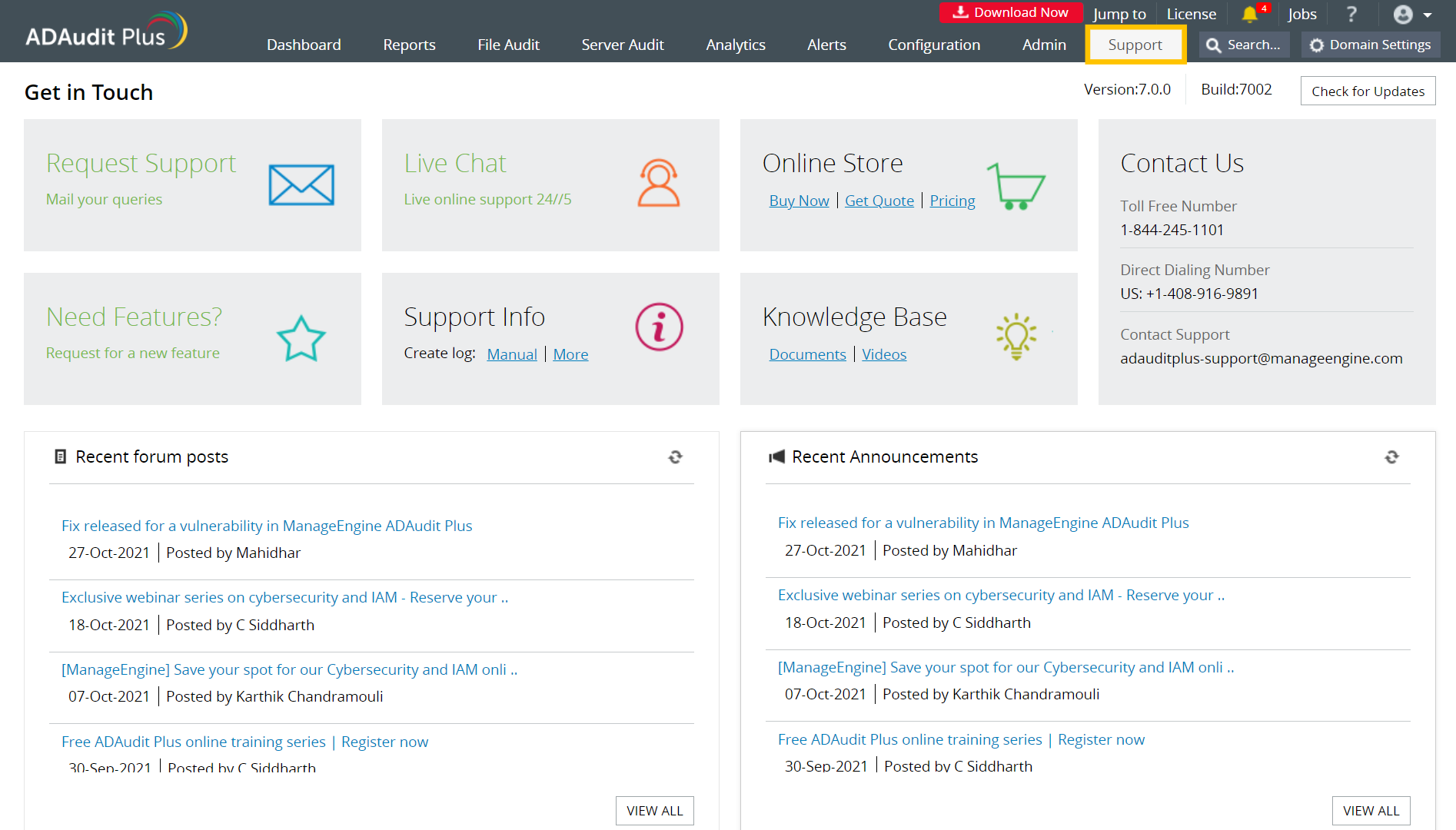This screenshot has width=1456, height=830.
Task: Click the Need Features star icon
Action: tap(301, 338)
